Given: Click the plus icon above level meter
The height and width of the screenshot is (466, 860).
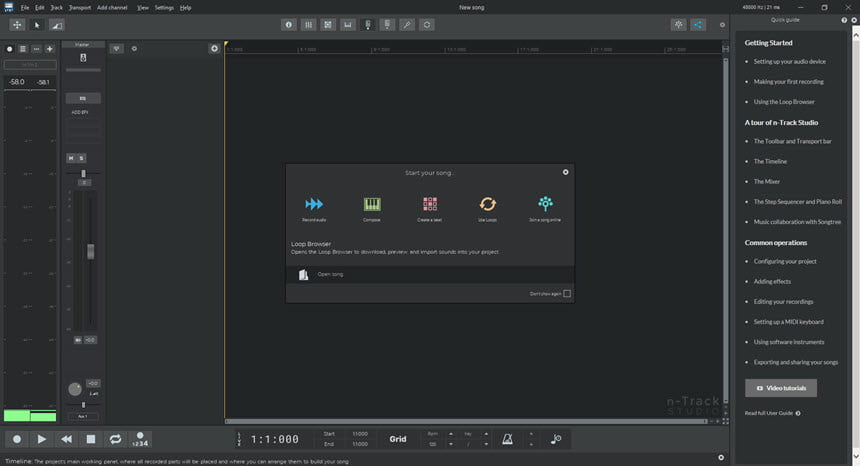Looking at the screenshot, I should pyautogui.click(x=49, y=49).
